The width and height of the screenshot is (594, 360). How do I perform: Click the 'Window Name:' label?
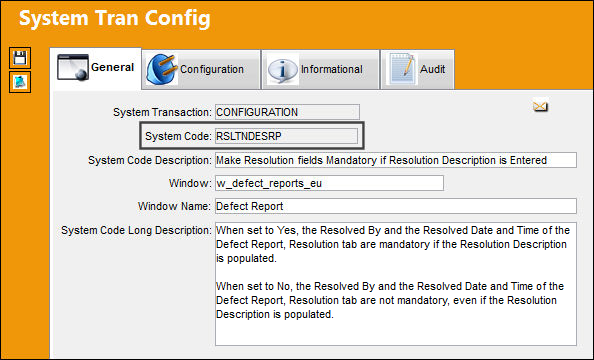174,207
